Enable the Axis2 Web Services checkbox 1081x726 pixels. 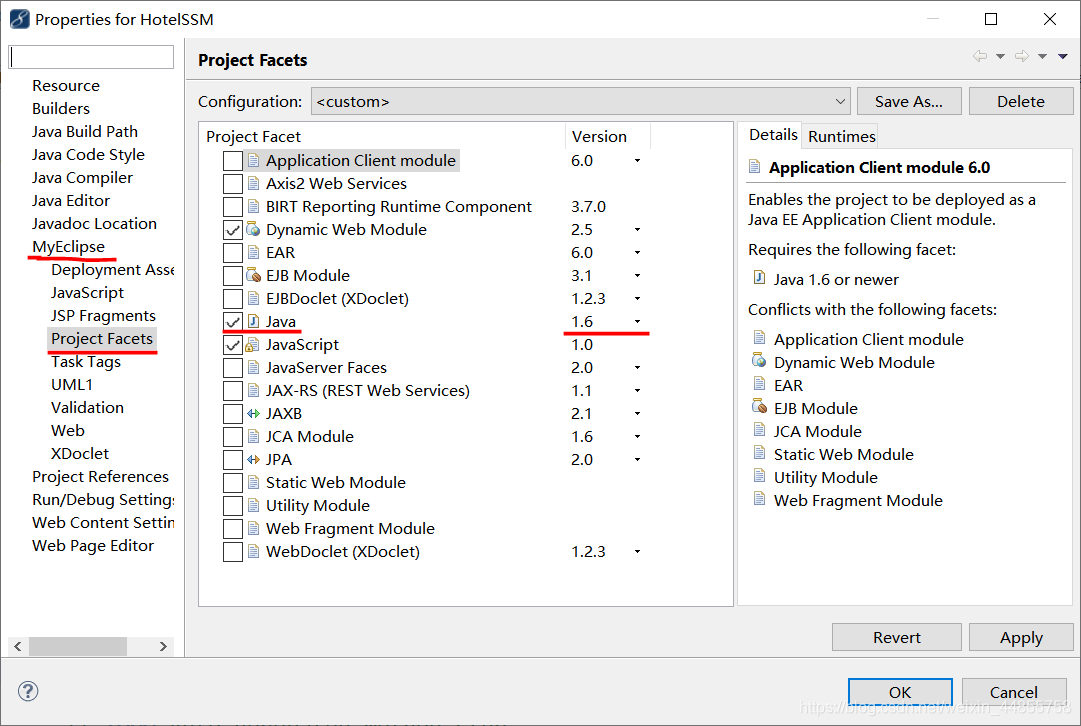[232, 184]
